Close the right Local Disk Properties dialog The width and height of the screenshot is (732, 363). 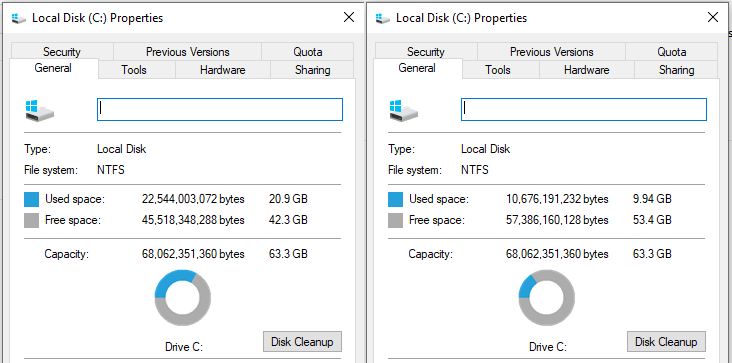point(713,18)
